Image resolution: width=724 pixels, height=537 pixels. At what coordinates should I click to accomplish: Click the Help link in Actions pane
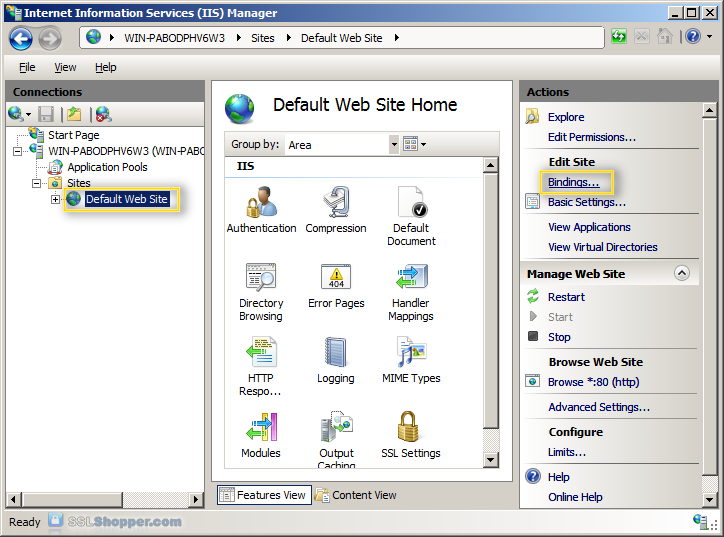559,477
